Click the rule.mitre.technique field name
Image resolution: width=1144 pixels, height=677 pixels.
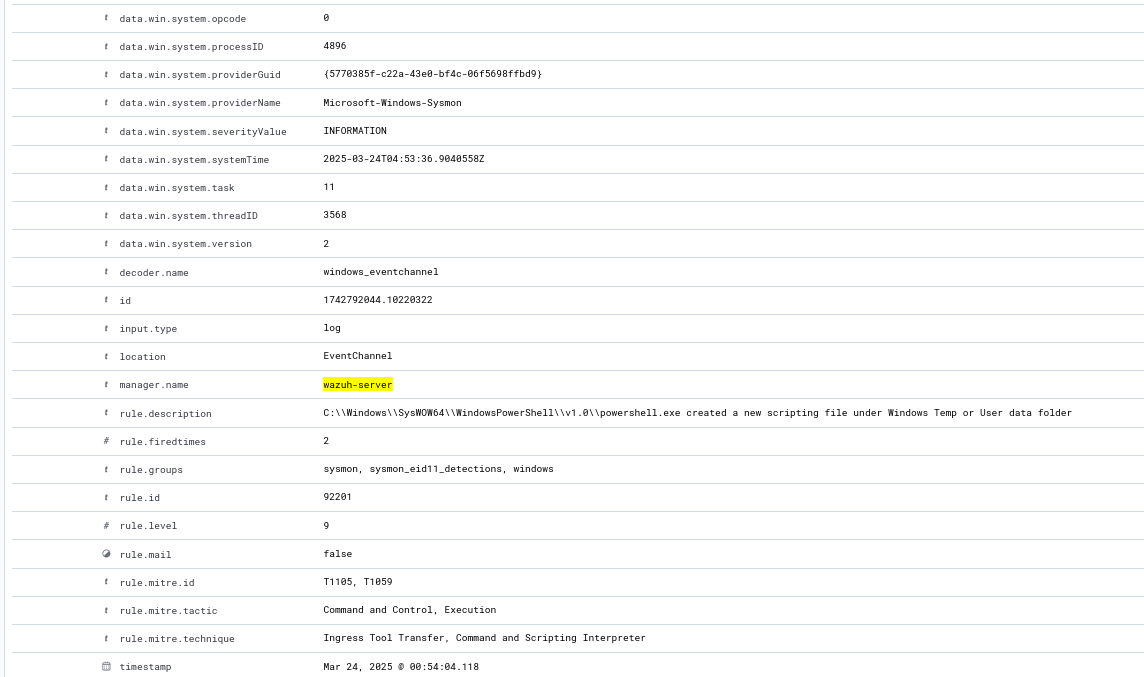tap(177, 638)
